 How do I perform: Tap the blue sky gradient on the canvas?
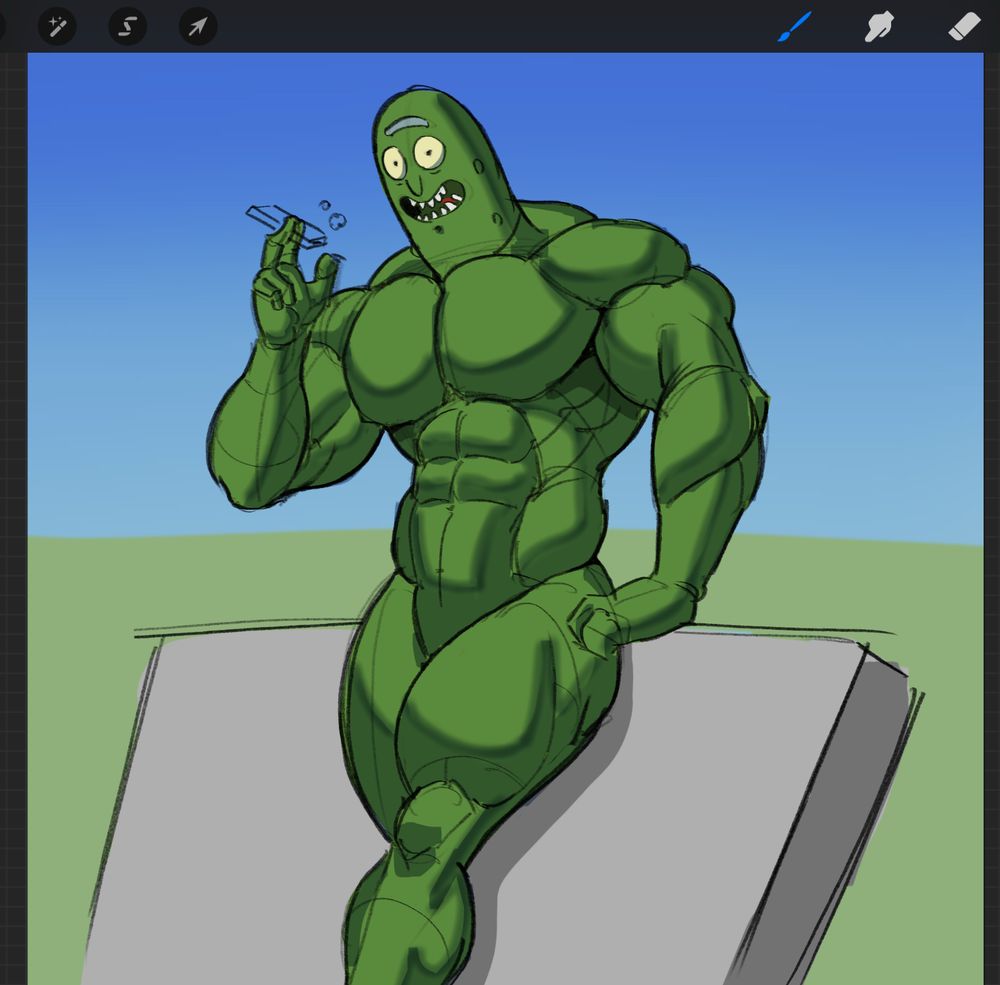tap(150, 200)
